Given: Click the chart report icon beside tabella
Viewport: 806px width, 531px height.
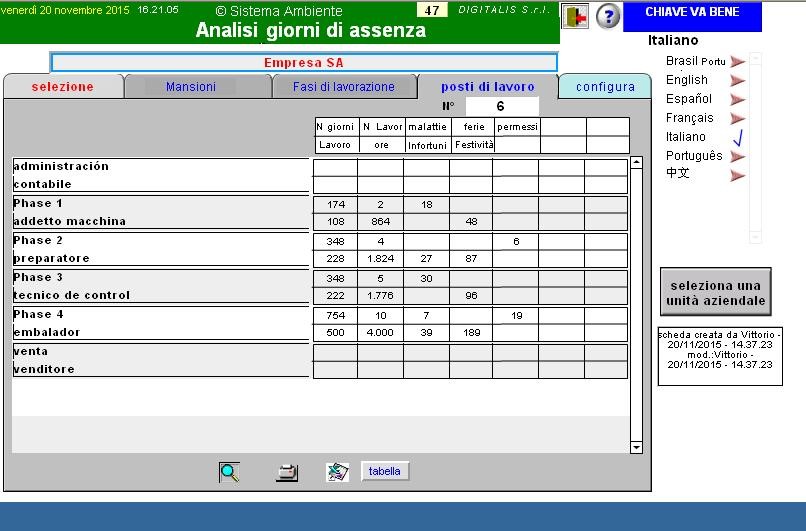Looking at the screenshot, I should [338, 472].
